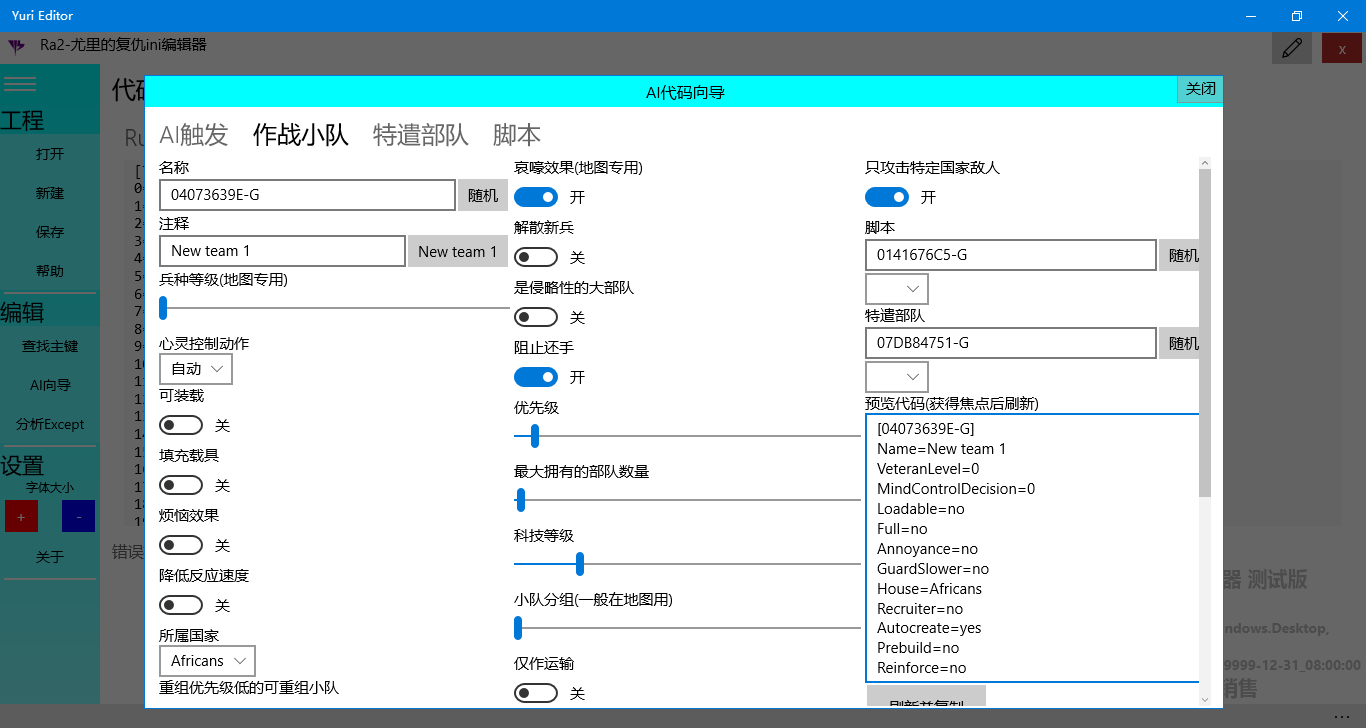Click 新建 in the sidebar
The image size is (1366, 728).
click(x=50, y=193)
